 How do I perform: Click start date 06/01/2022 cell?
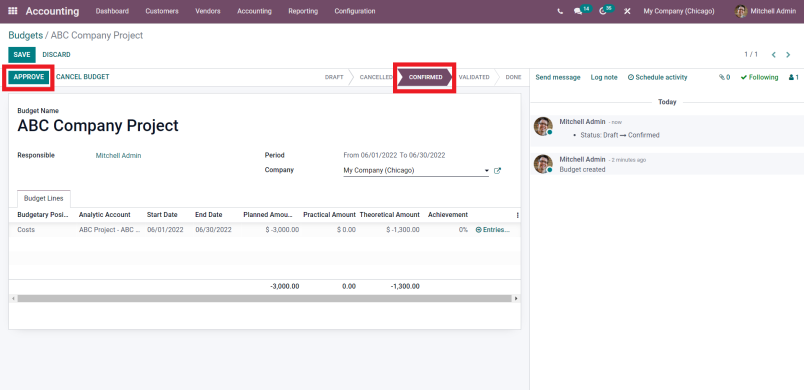165,230
